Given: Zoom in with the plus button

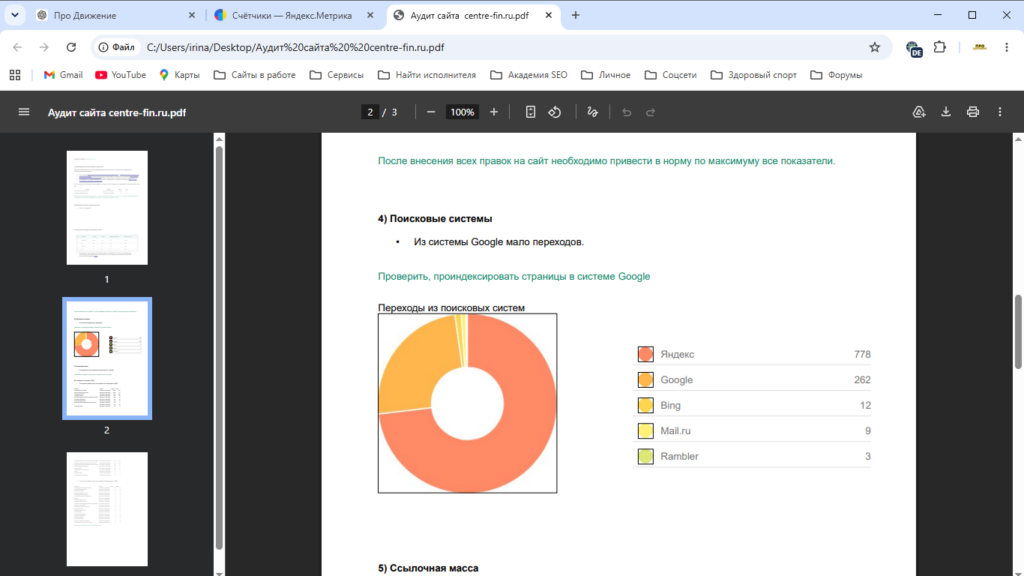Looking at the screenshot, I should (x=494, y=112).
